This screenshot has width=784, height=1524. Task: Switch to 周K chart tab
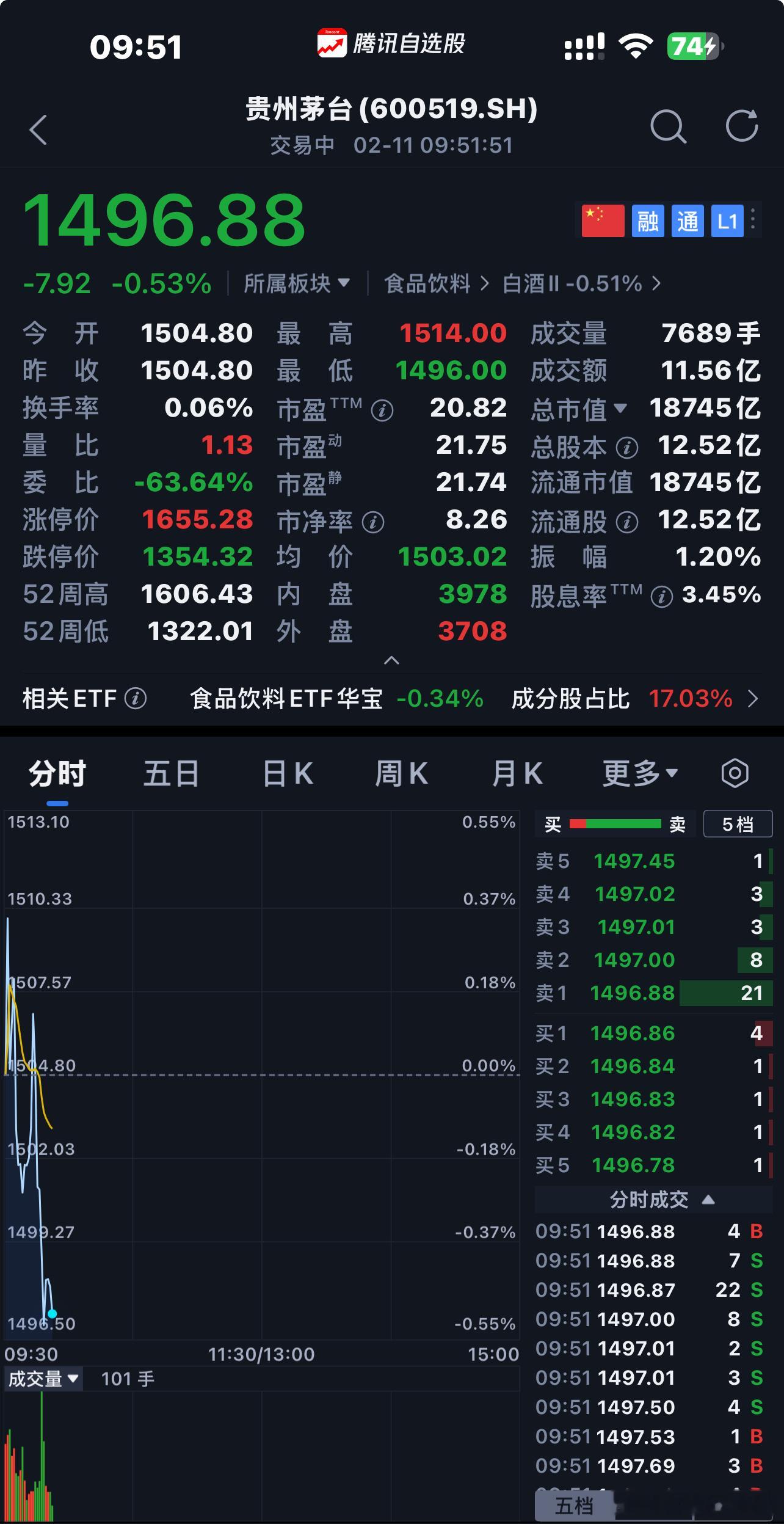pyautogui.click(x=401, y=774)
